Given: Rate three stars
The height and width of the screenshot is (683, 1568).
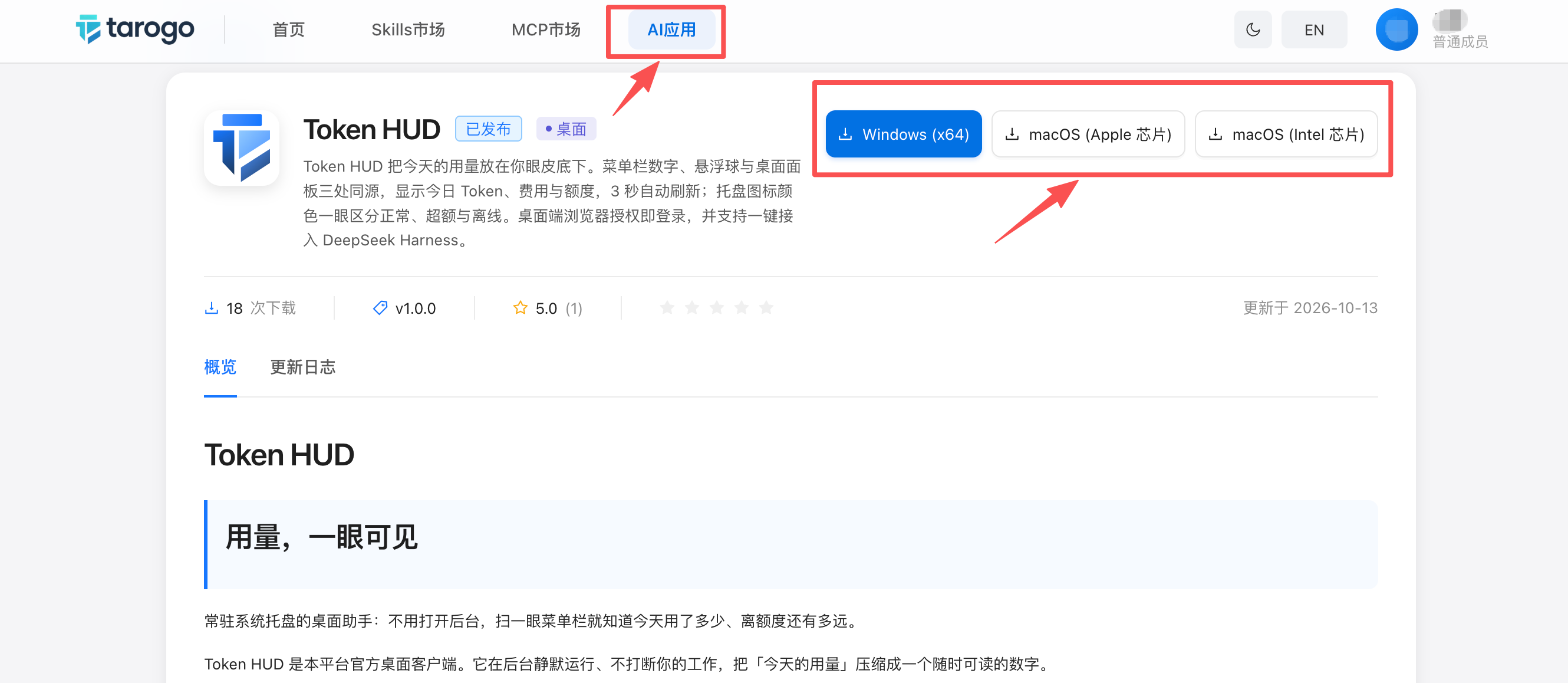Looking at the screenshot, I should tap(716, 307).
